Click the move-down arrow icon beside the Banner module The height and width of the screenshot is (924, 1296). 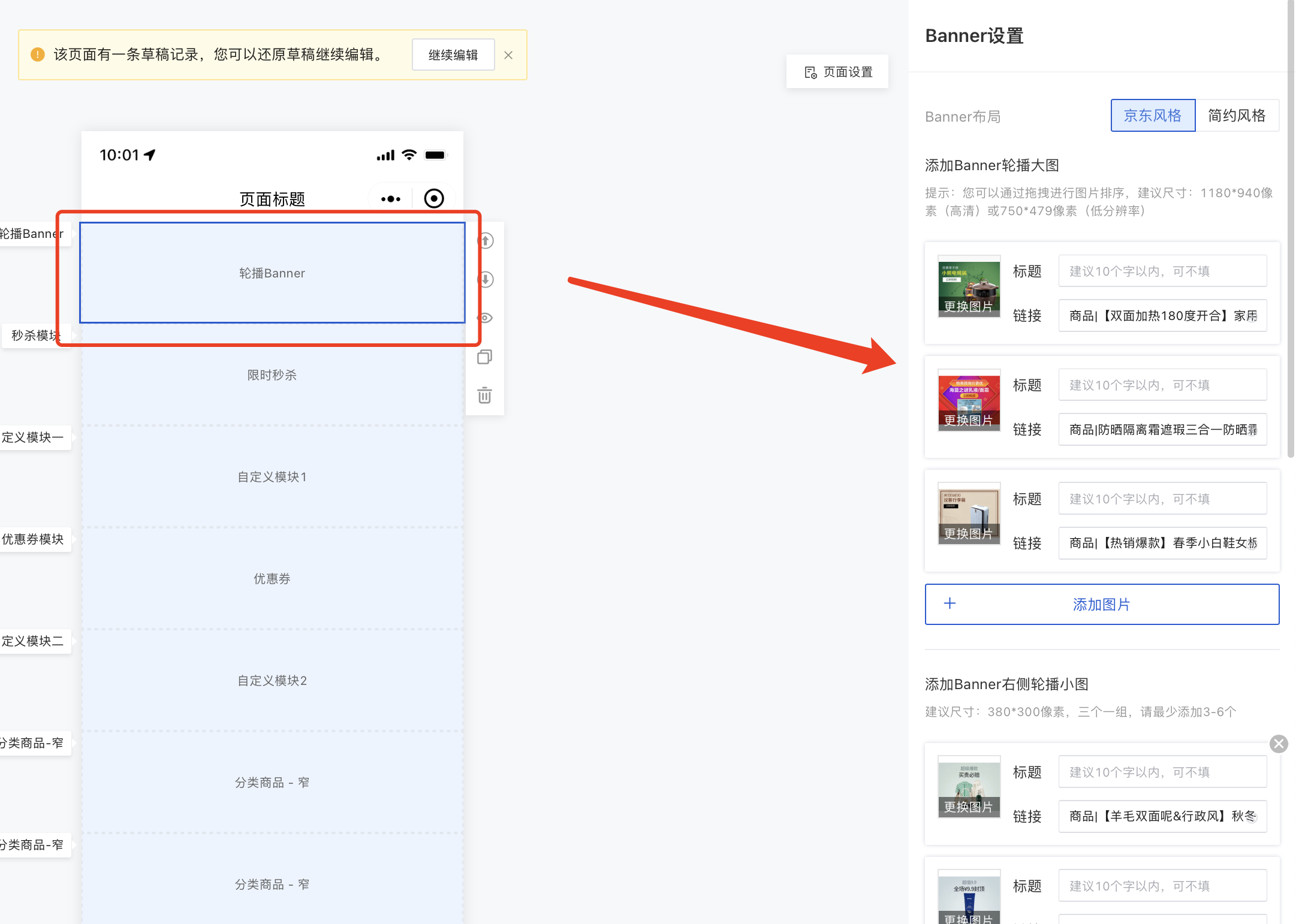tap(486, 279)
